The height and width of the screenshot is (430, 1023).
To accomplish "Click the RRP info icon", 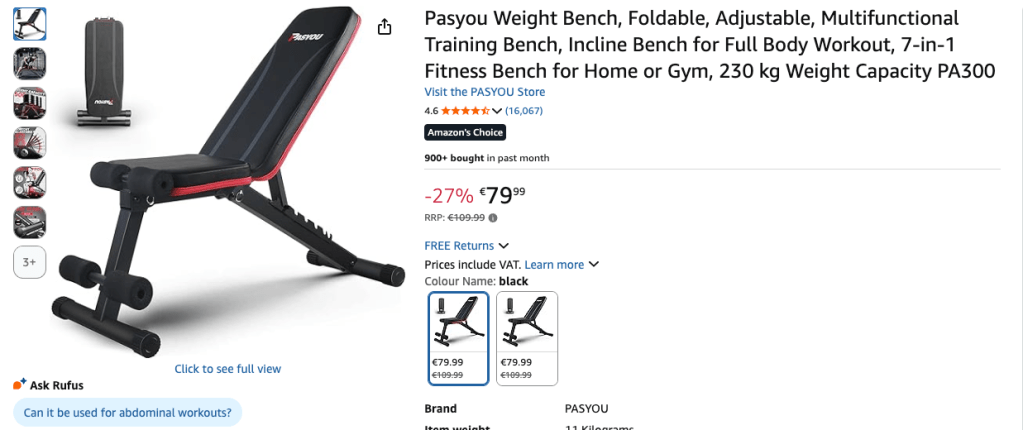I will pos(493,217).
